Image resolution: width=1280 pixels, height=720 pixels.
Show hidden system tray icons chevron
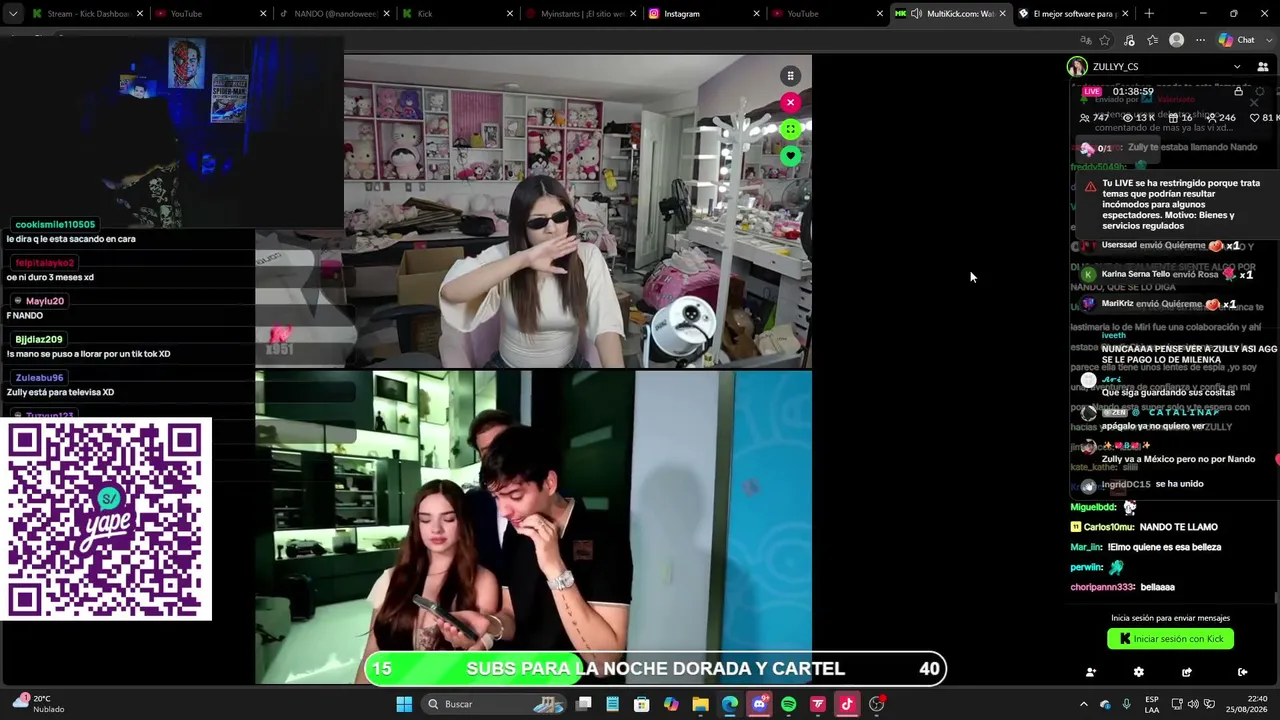point(1083,704)
